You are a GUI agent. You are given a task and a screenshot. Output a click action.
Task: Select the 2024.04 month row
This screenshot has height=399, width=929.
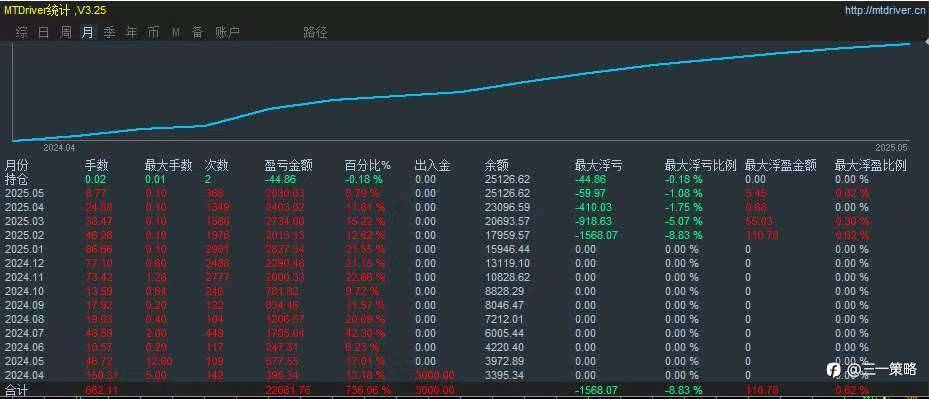pos(464,376)
